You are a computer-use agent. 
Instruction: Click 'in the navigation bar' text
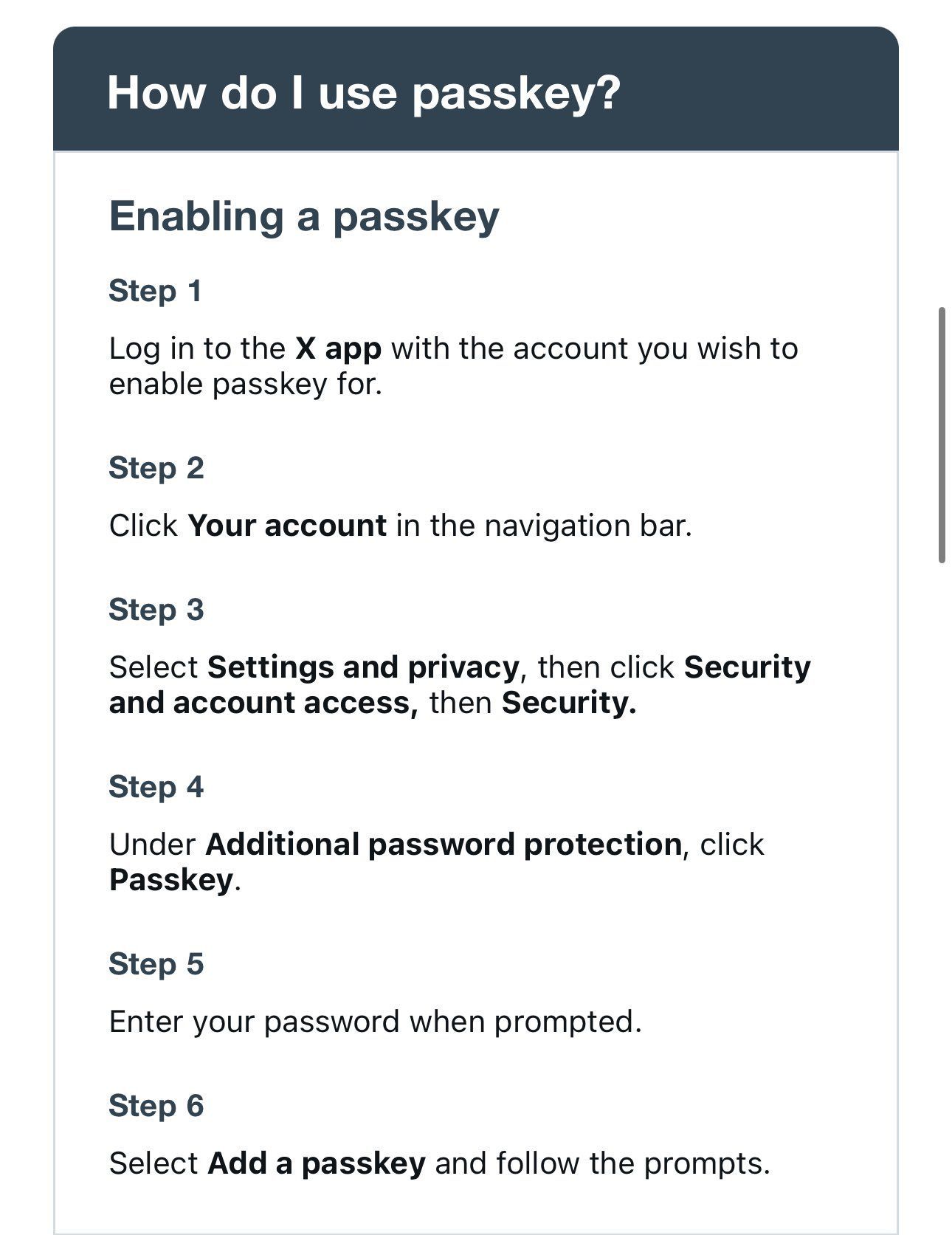click(544, 526)
